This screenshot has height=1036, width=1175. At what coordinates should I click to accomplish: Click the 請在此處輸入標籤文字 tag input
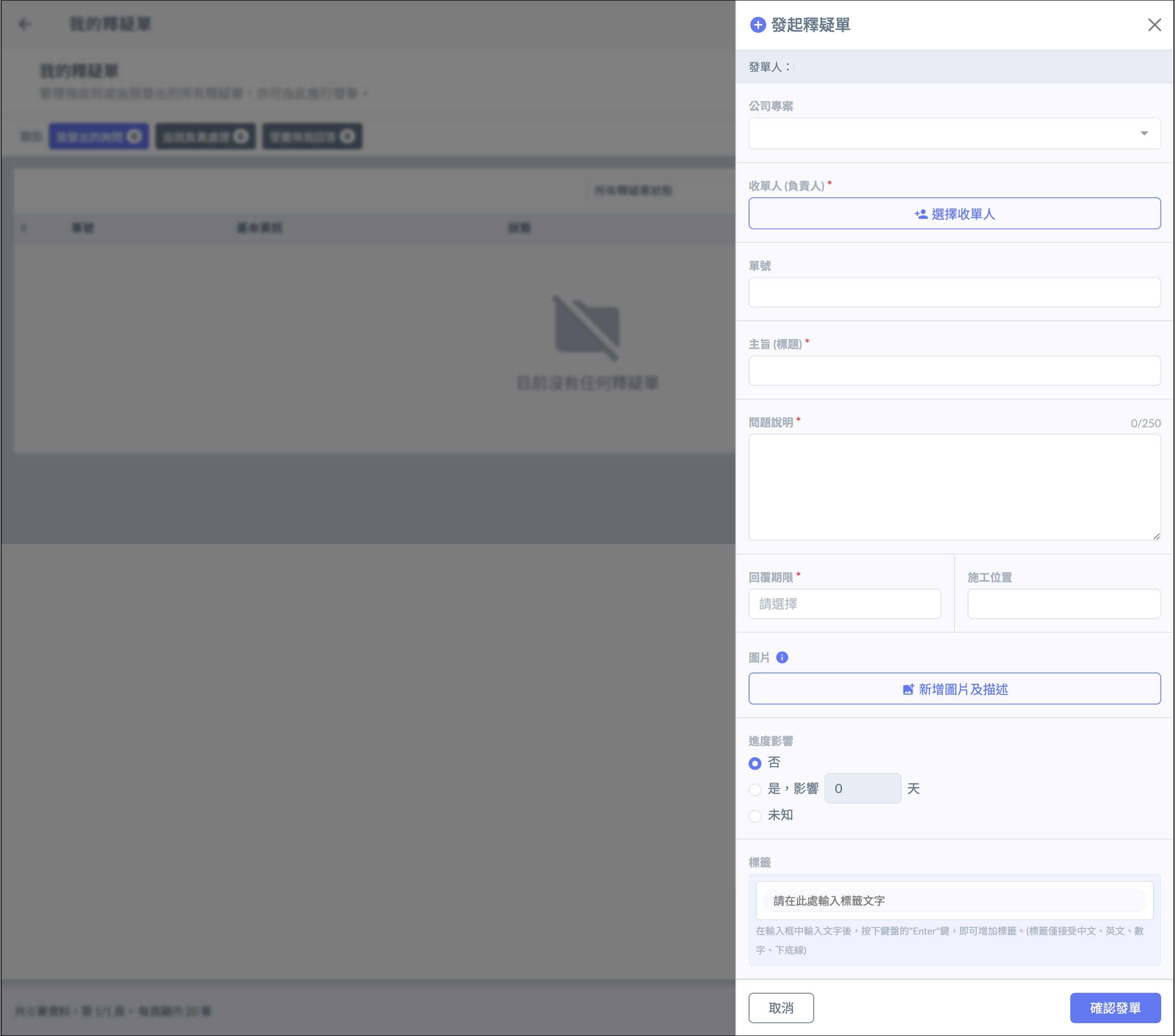pyautogui.click(x=954, y=900)
